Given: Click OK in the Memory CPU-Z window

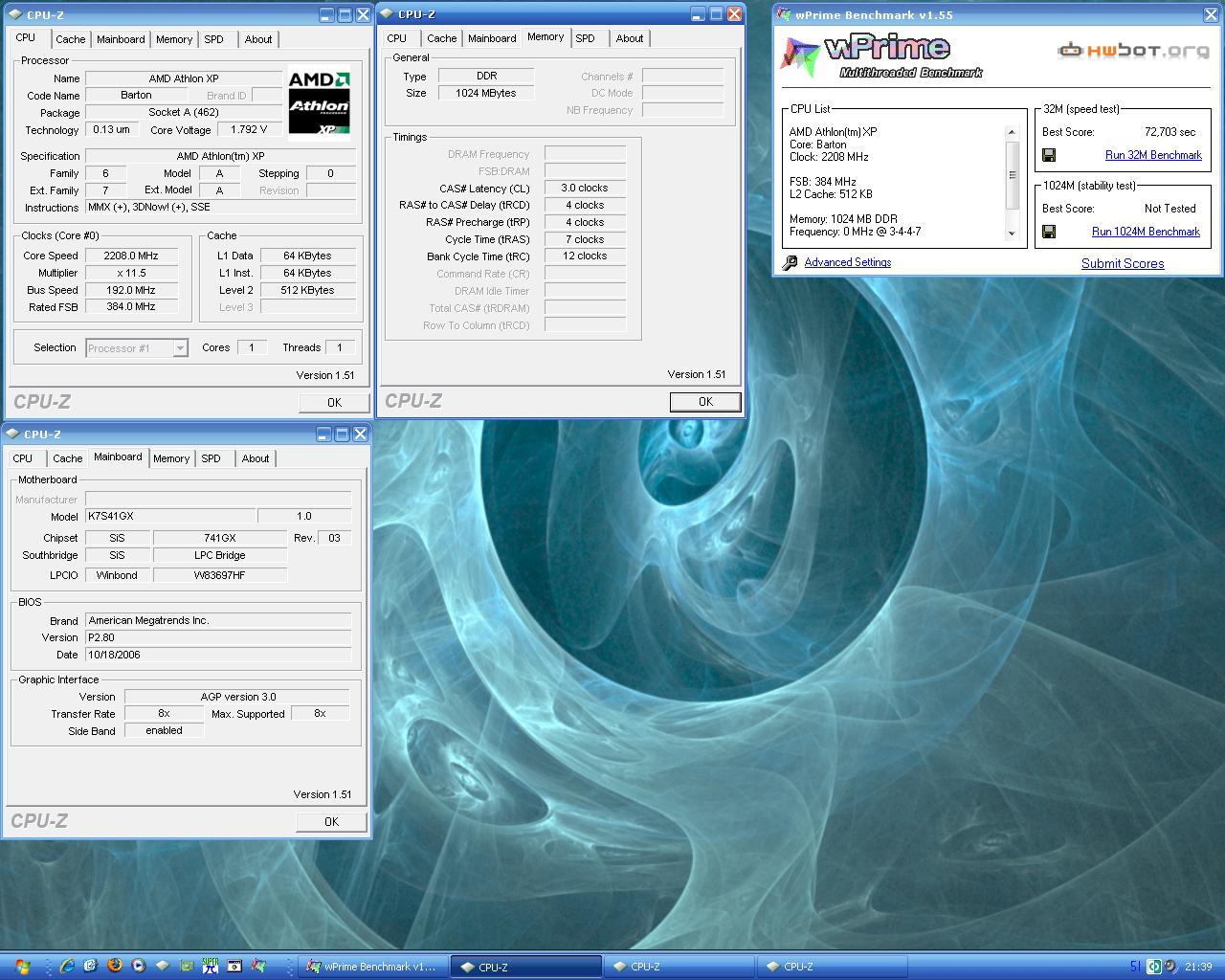Looking at the screenshot, I should point(705,402).
